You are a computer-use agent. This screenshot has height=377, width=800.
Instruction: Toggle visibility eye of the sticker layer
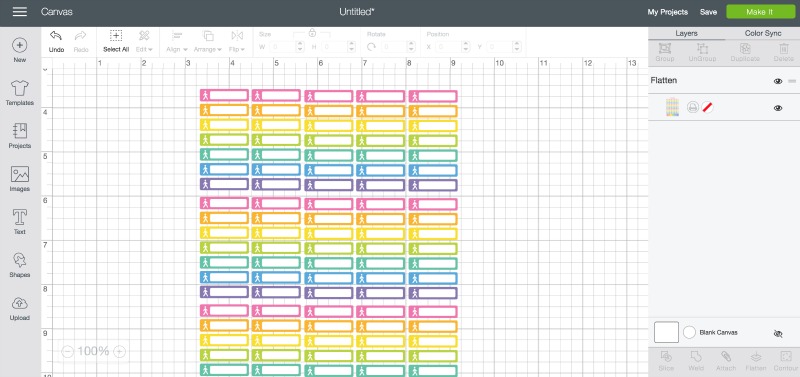pos(778,108)
